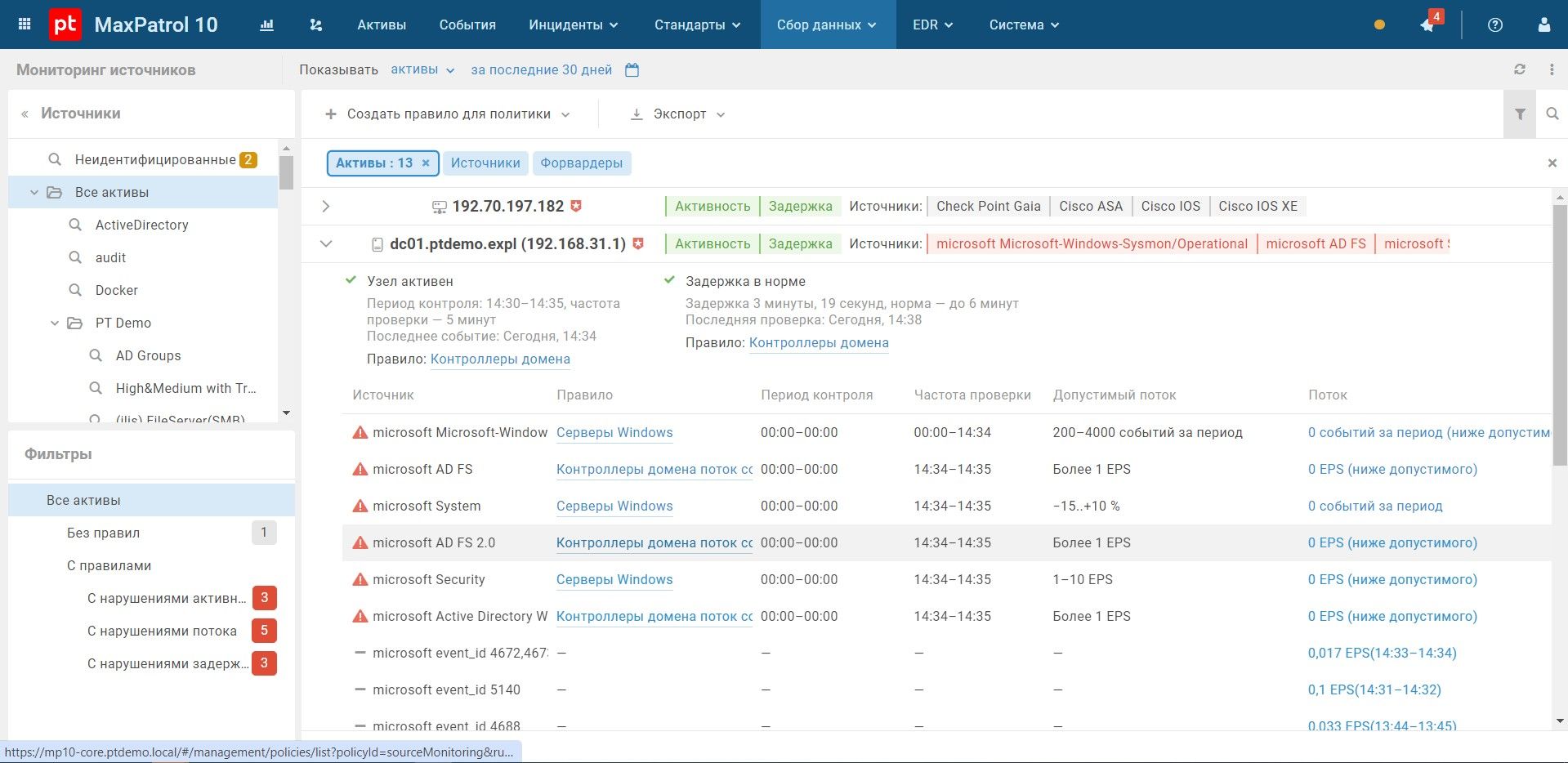Open notifications with badge 4
Viewport: 1568px width, 763px height.
click(x=1428, y=24)
